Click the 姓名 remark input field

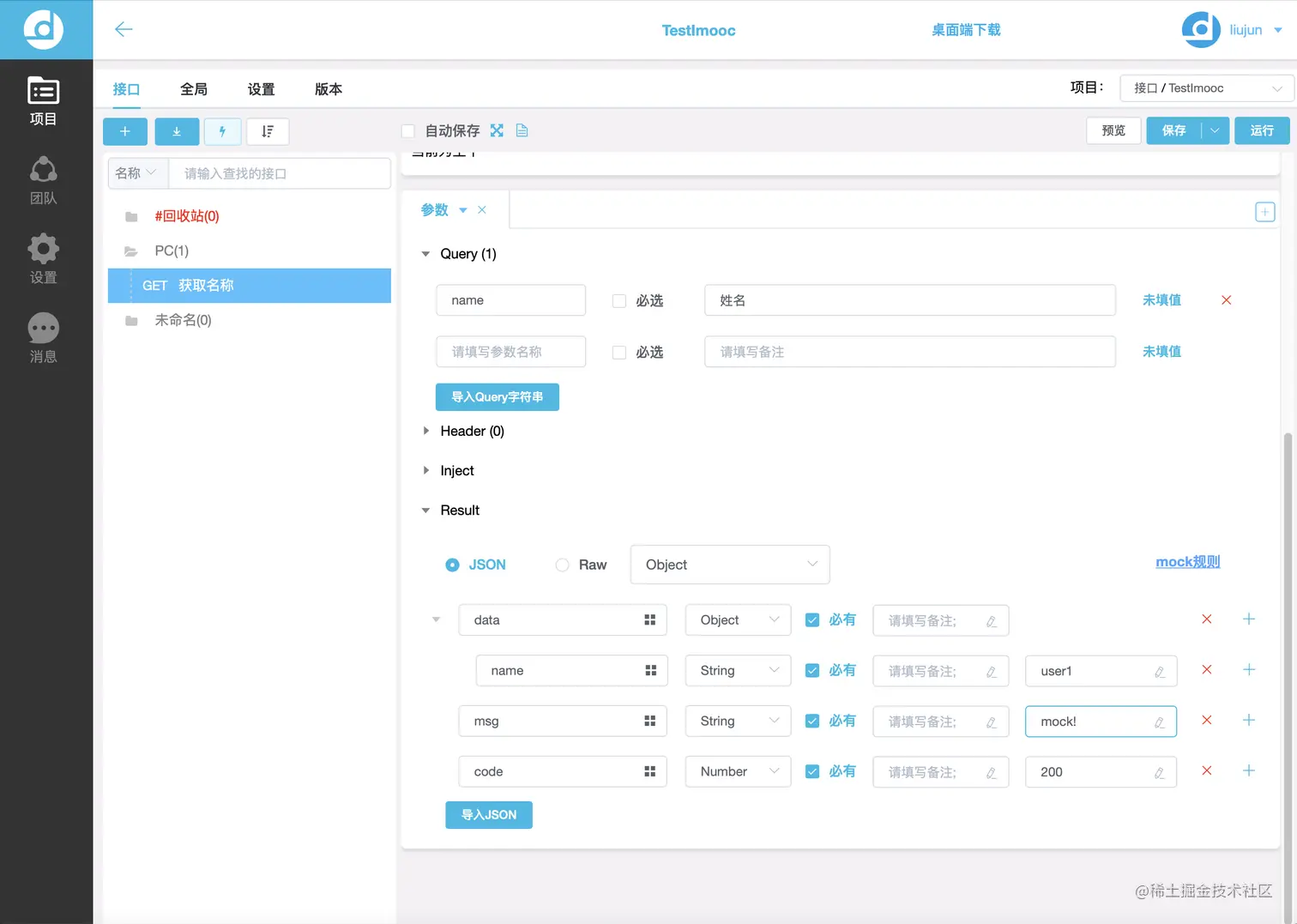coord(910,300)
